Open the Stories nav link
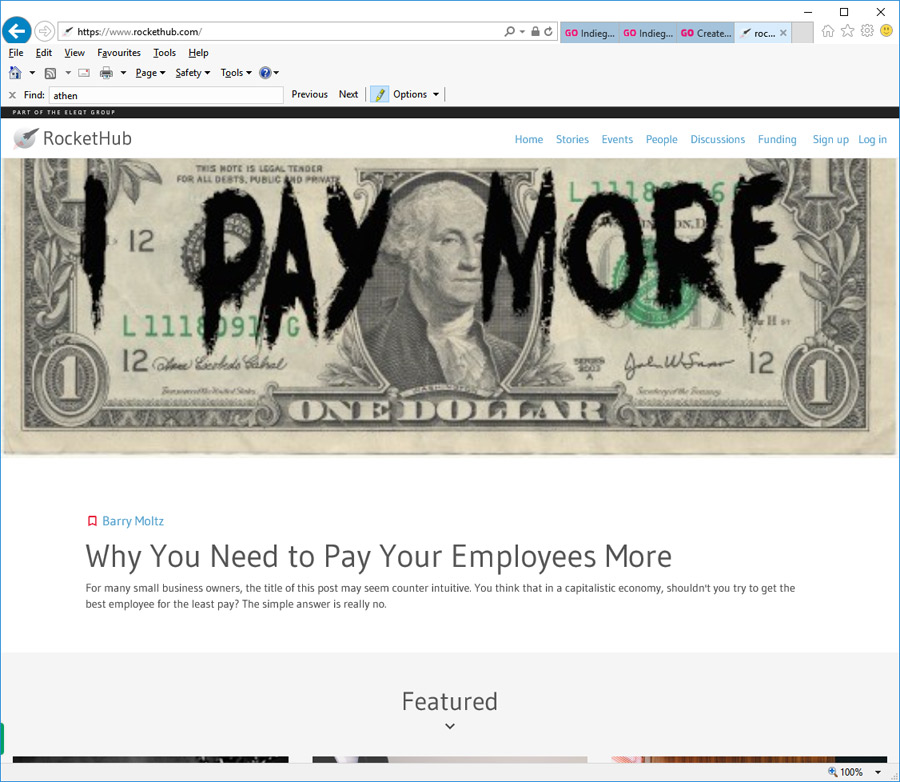 point(572,140)
